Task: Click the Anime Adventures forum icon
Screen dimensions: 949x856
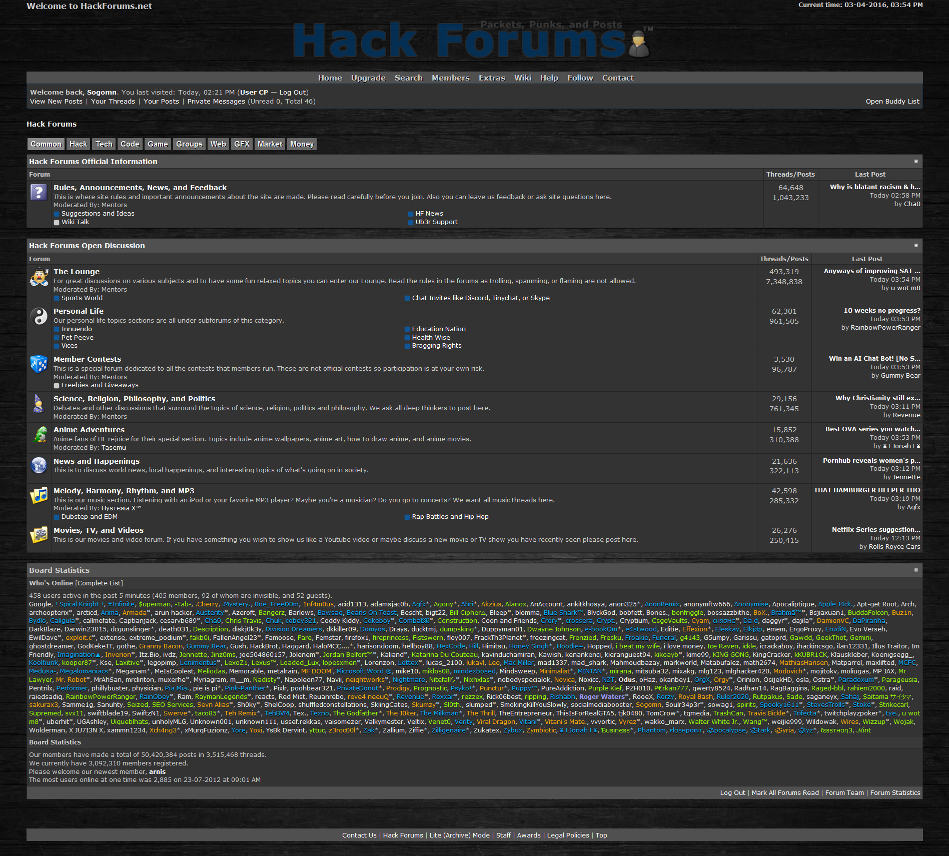Action: 39,434
